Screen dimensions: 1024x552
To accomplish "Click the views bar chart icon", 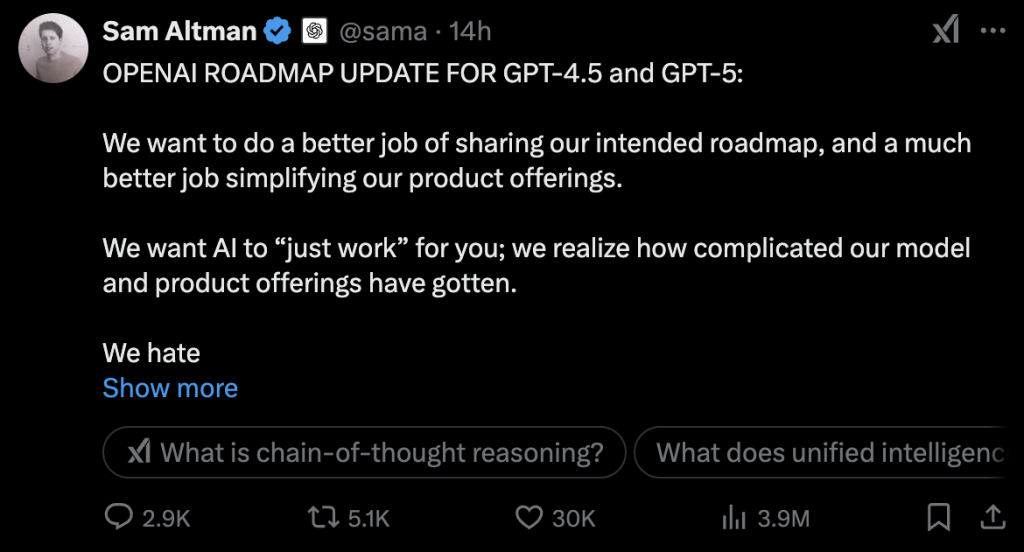I will tap(735, 517).
